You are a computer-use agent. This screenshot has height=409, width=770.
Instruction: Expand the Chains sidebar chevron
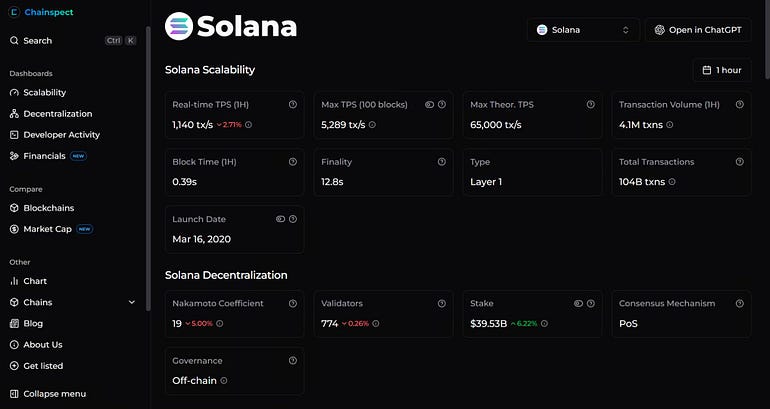point(132,302)
